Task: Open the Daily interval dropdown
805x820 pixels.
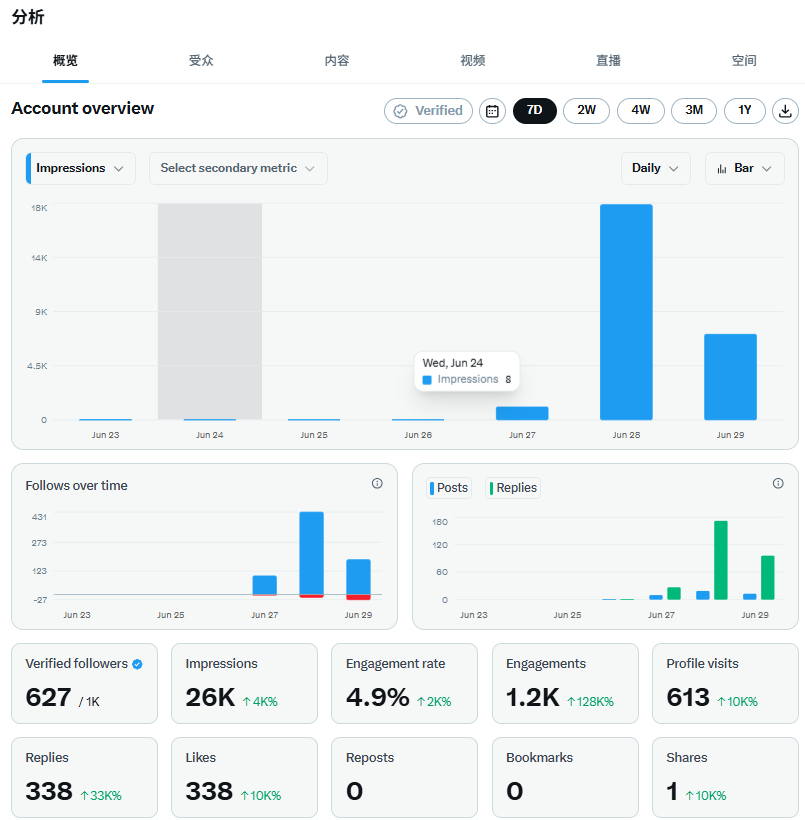Action: (655, 168)
